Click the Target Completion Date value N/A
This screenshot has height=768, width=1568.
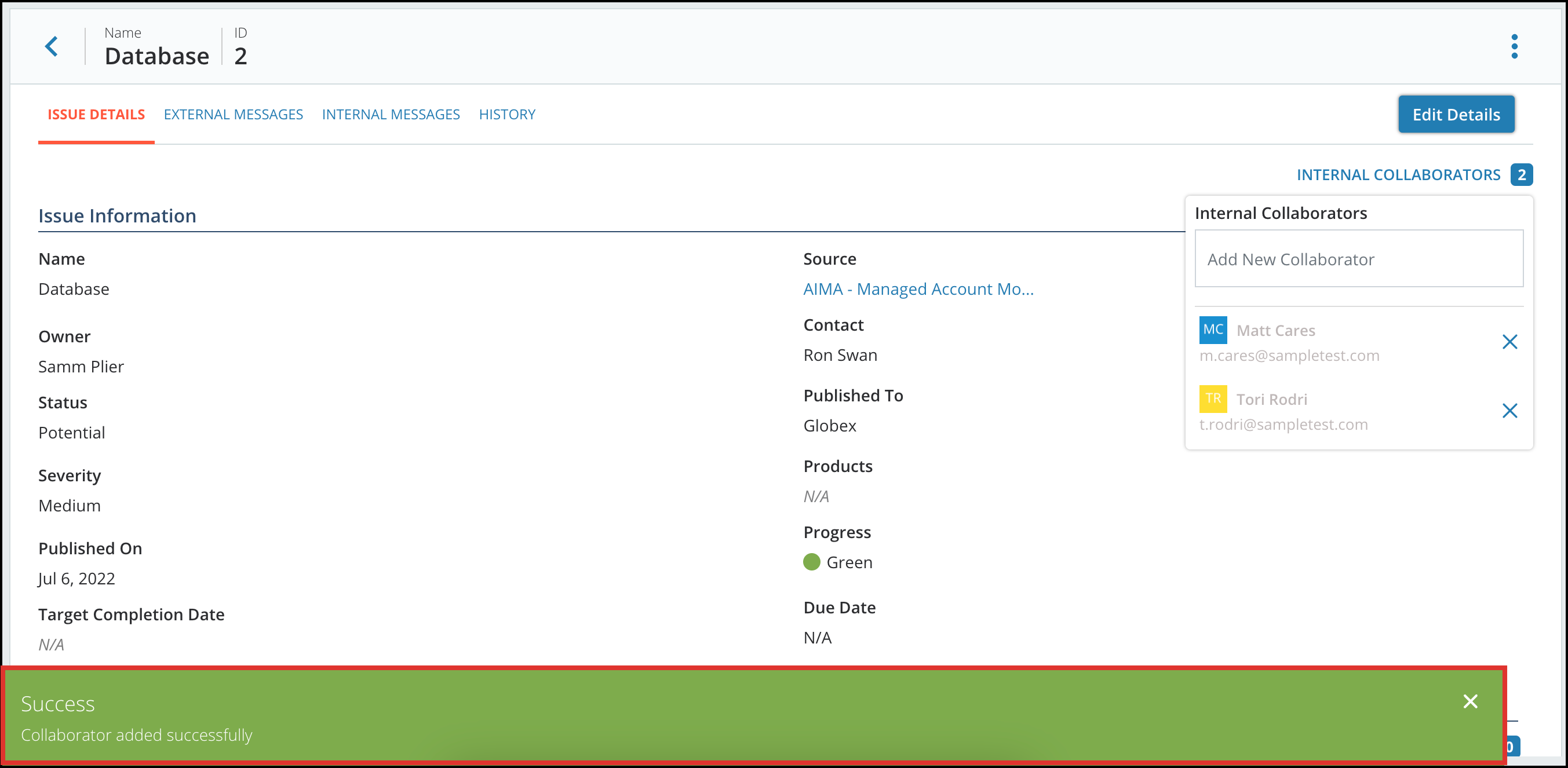click(51, 645)
